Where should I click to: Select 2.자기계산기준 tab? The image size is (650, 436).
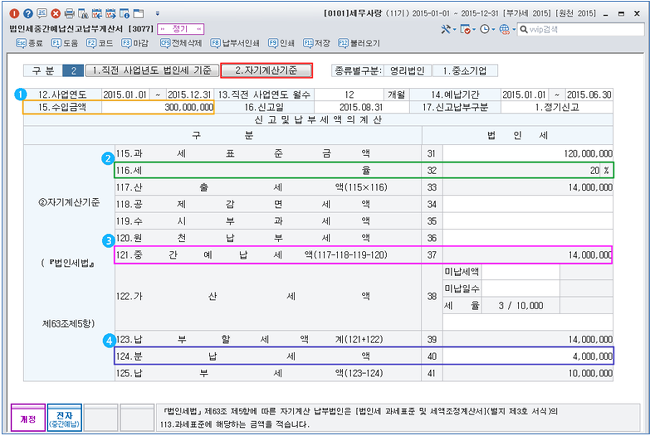pyautogui.click(x=266, y=70)
